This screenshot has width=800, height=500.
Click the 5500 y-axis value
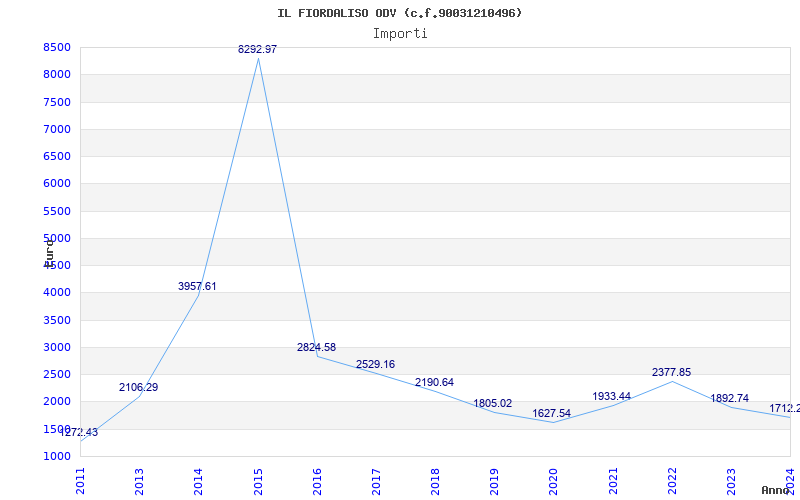pos(57,211)
